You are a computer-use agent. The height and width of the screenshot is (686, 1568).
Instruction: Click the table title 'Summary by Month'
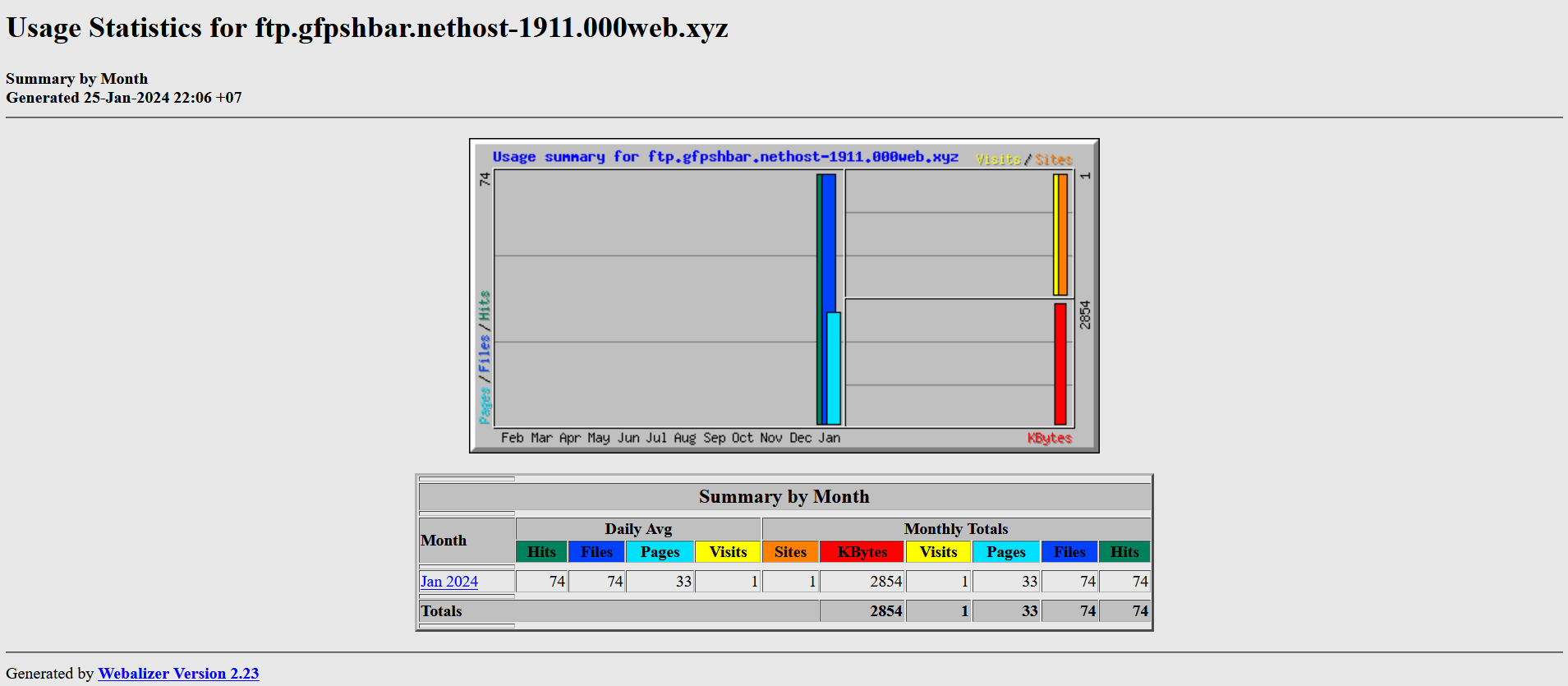tap(784, 497)
